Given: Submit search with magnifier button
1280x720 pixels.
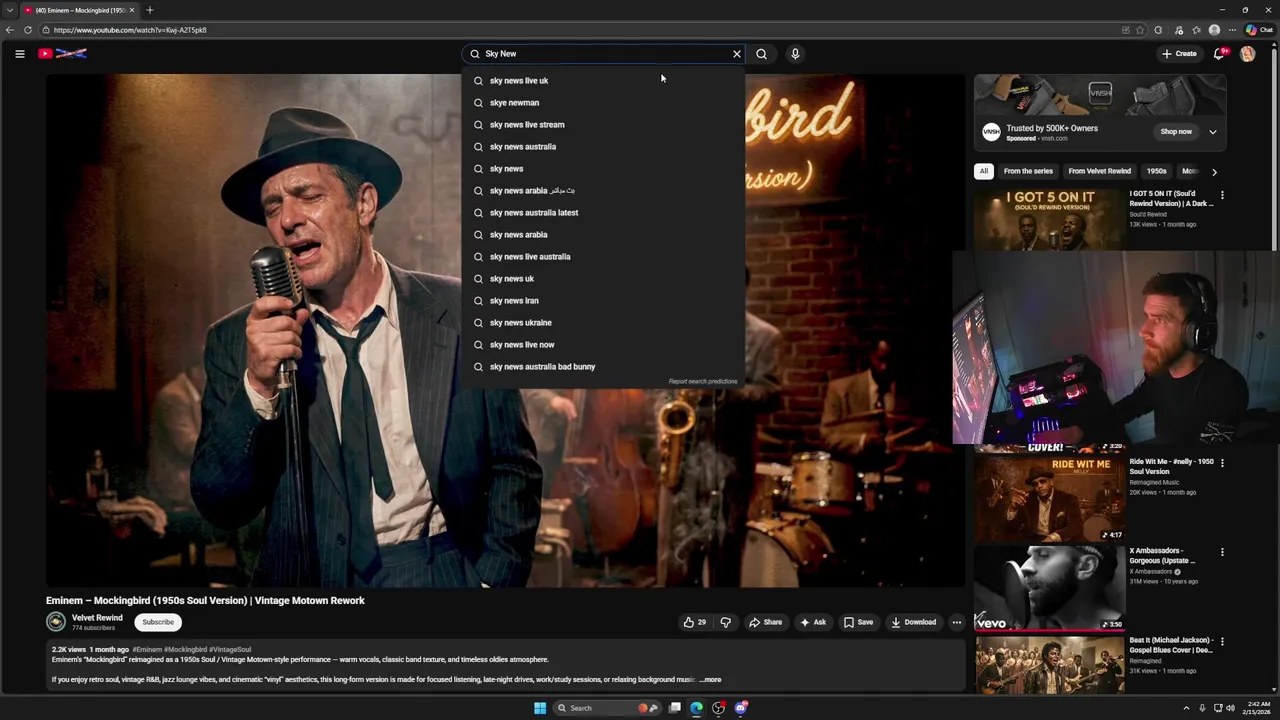Looking at the screenshot, I should tap(761, 54).
